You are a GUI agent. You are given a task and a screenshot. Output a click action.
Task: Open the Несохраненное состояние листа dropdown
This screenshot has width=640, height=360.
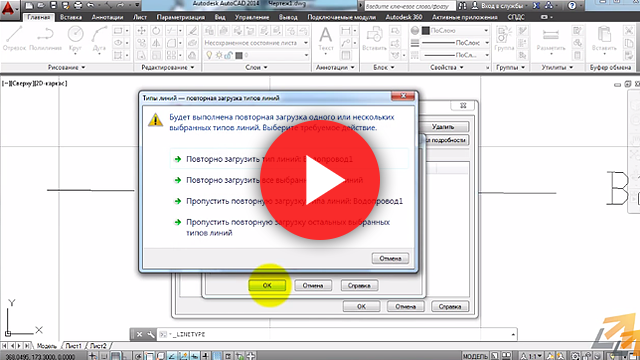(256, 43)
